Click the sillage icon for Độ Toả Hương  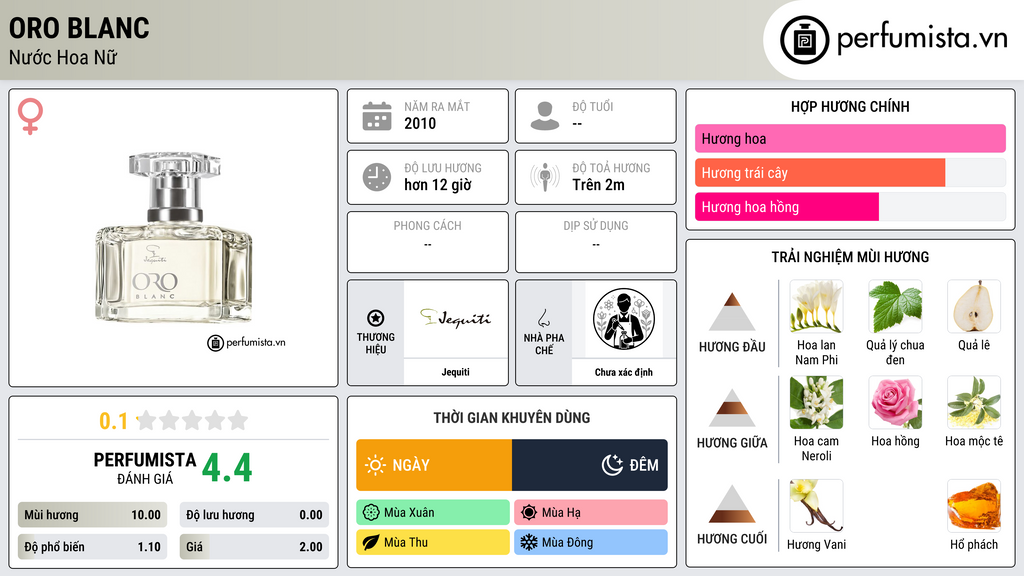tap(545, 177)
